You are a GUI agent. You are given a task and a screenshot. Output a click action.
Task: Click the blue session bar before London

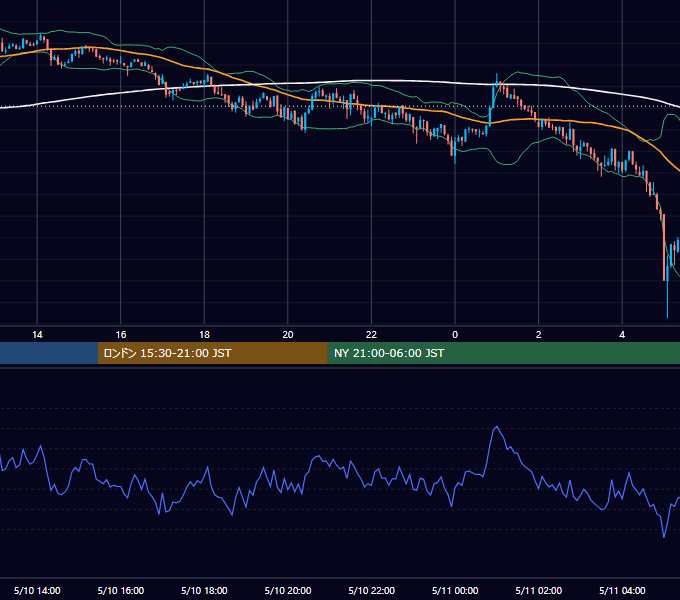pos(49,353)
